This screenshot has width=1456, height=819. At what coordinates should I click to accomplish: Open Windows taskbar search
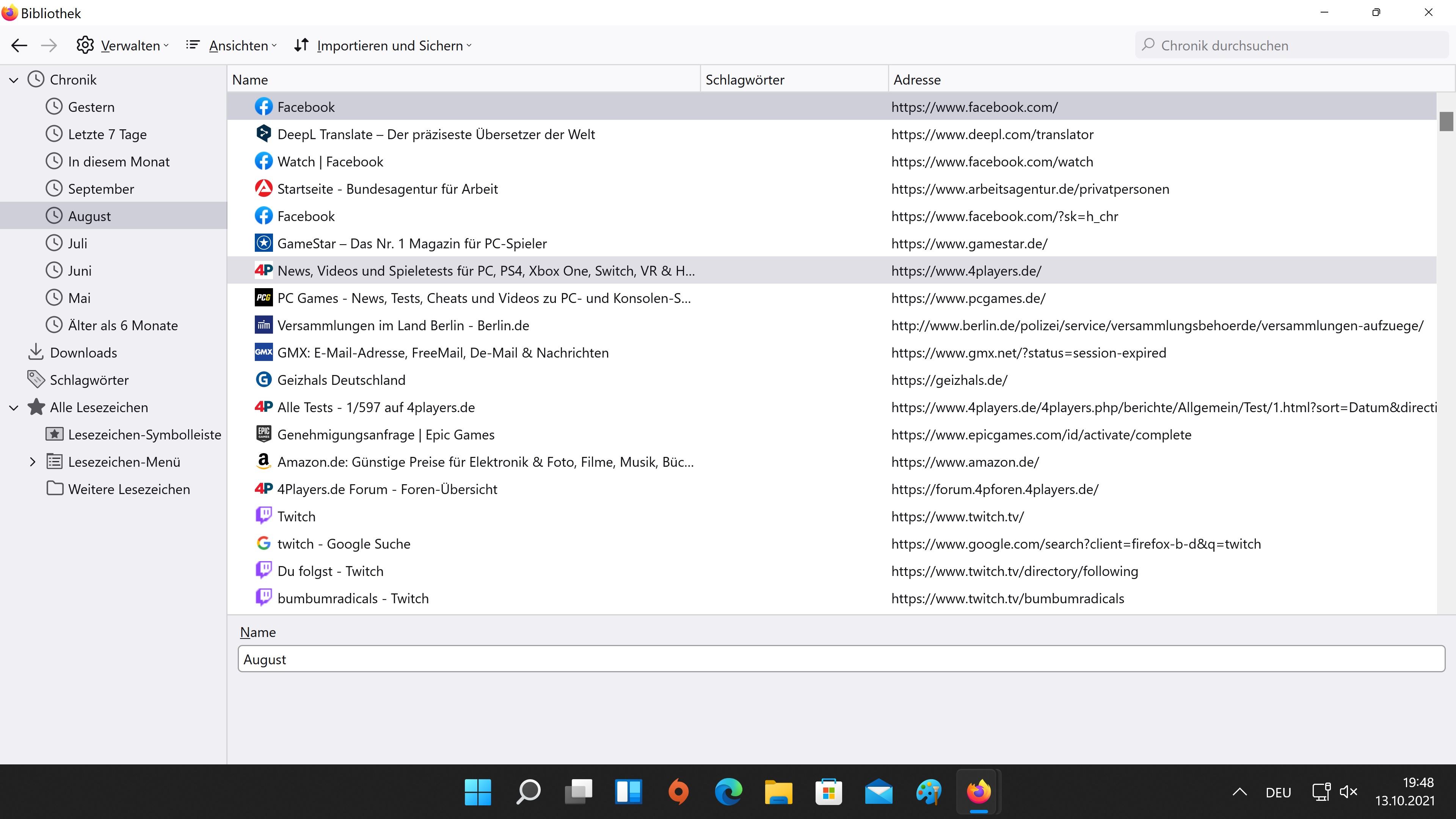(x=528, y=792)
